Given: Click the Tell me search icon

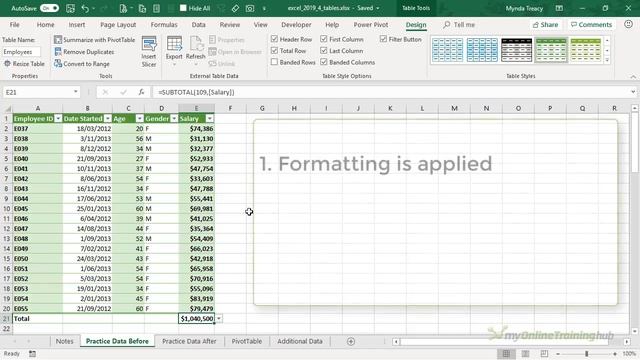Looking at the screenshot, I should (x=447, y=24).
